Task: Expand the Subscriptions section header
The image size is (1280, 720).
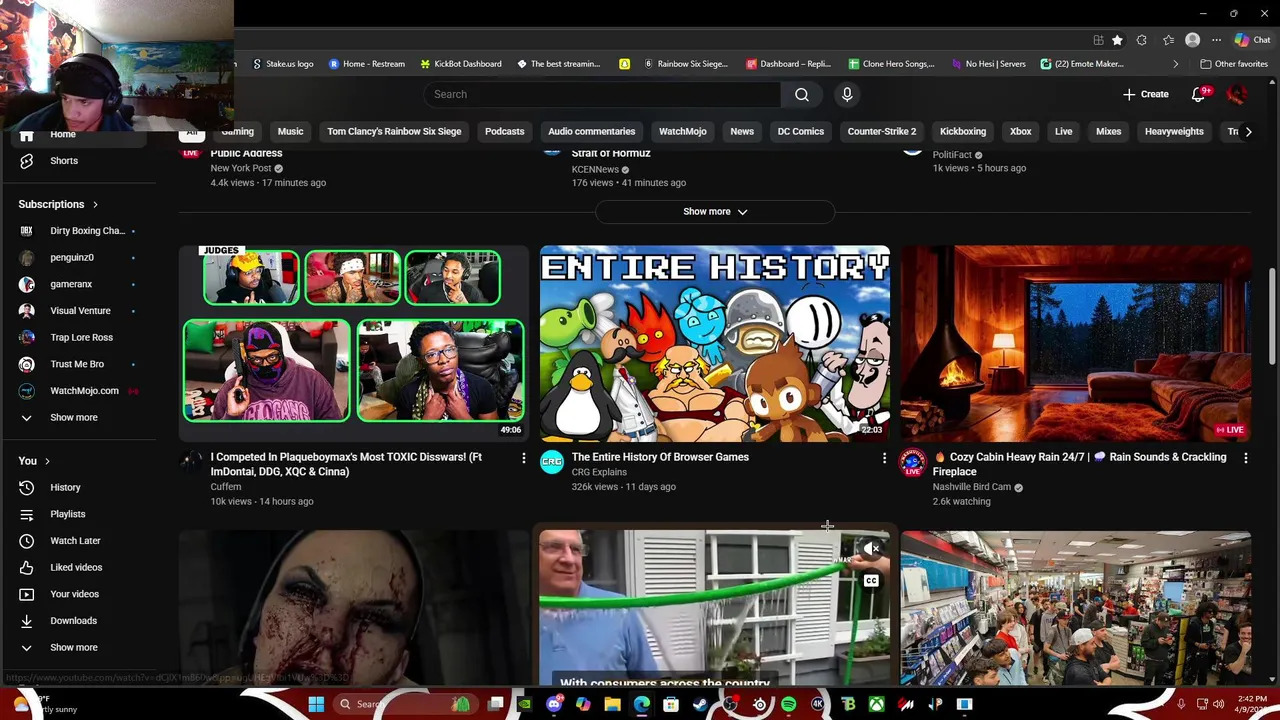Action: tap(58, 204)
